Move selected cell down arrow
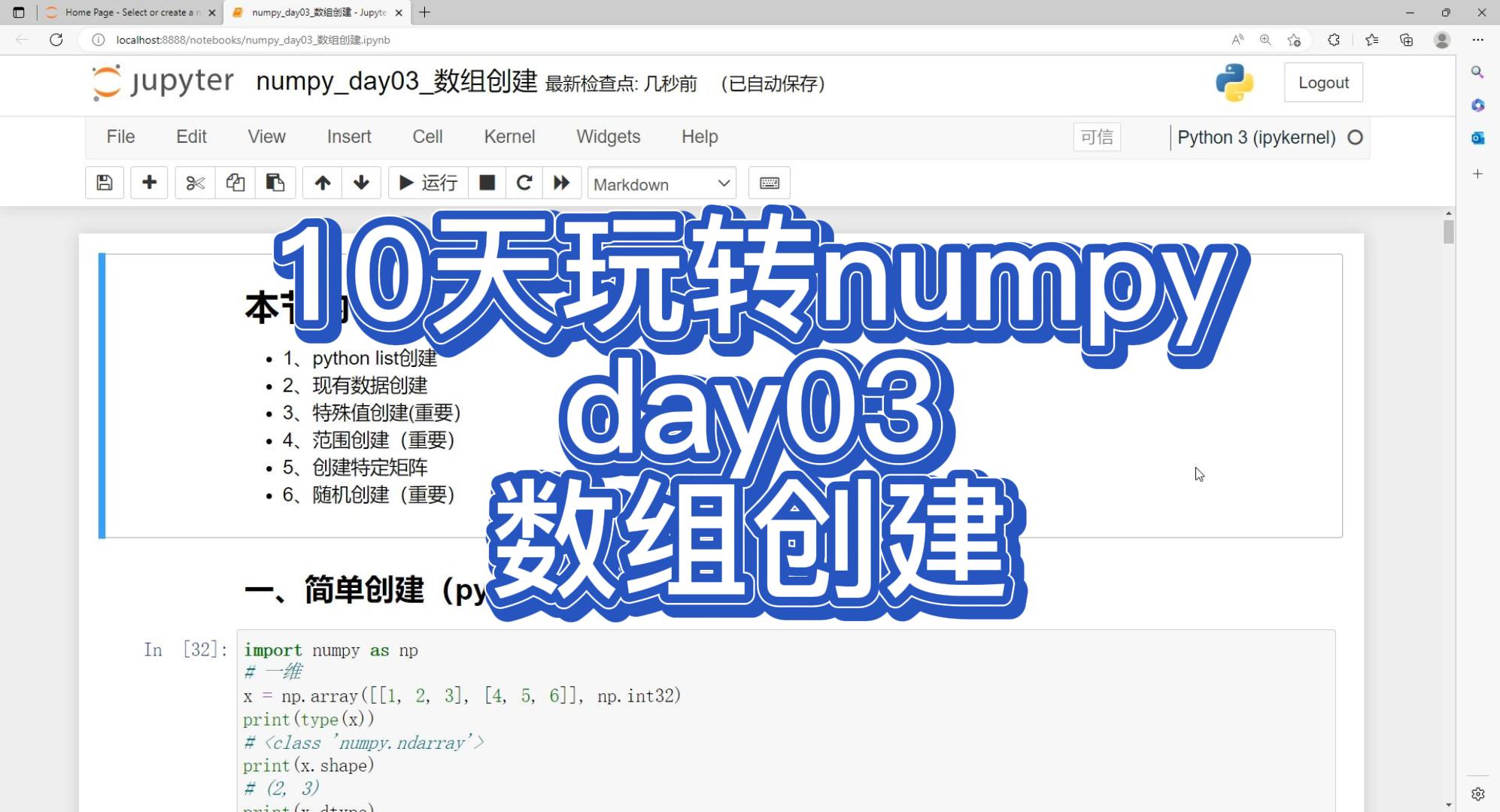Image resolution: width=1500 pixels, height=812 pixels. 361,183
